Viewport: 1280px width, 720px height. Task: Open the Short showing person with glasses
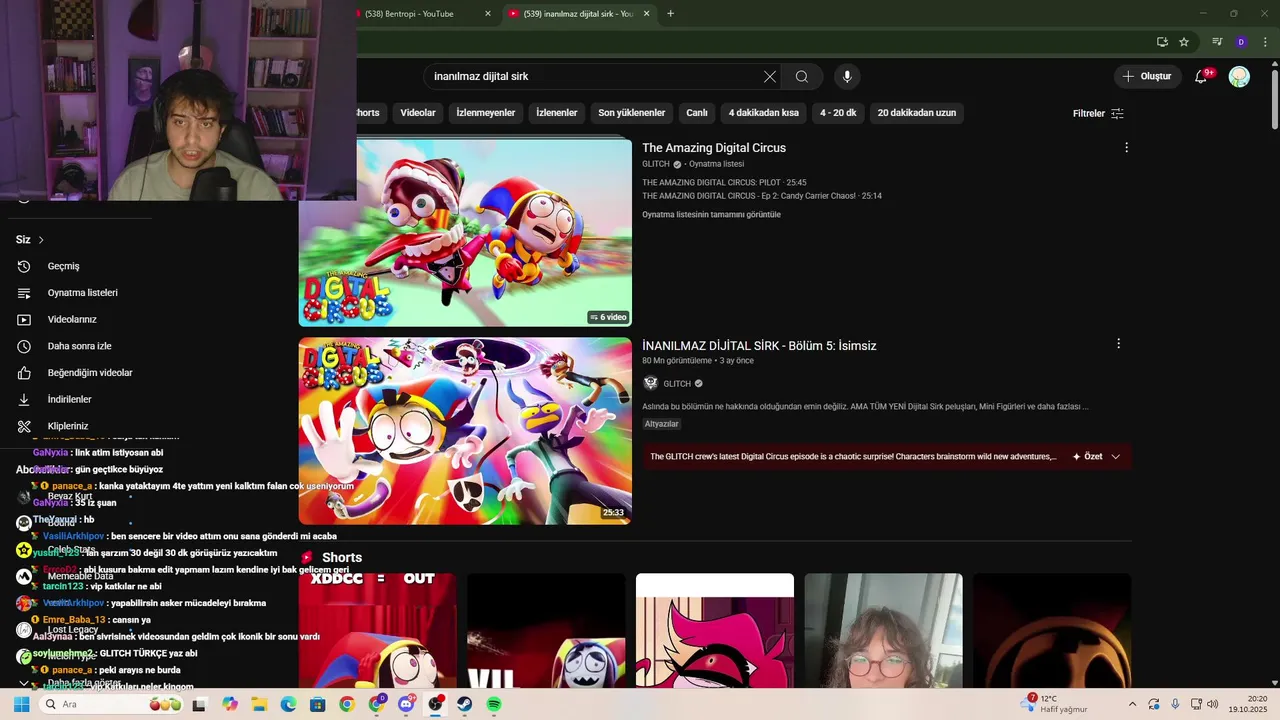point(883,630)
